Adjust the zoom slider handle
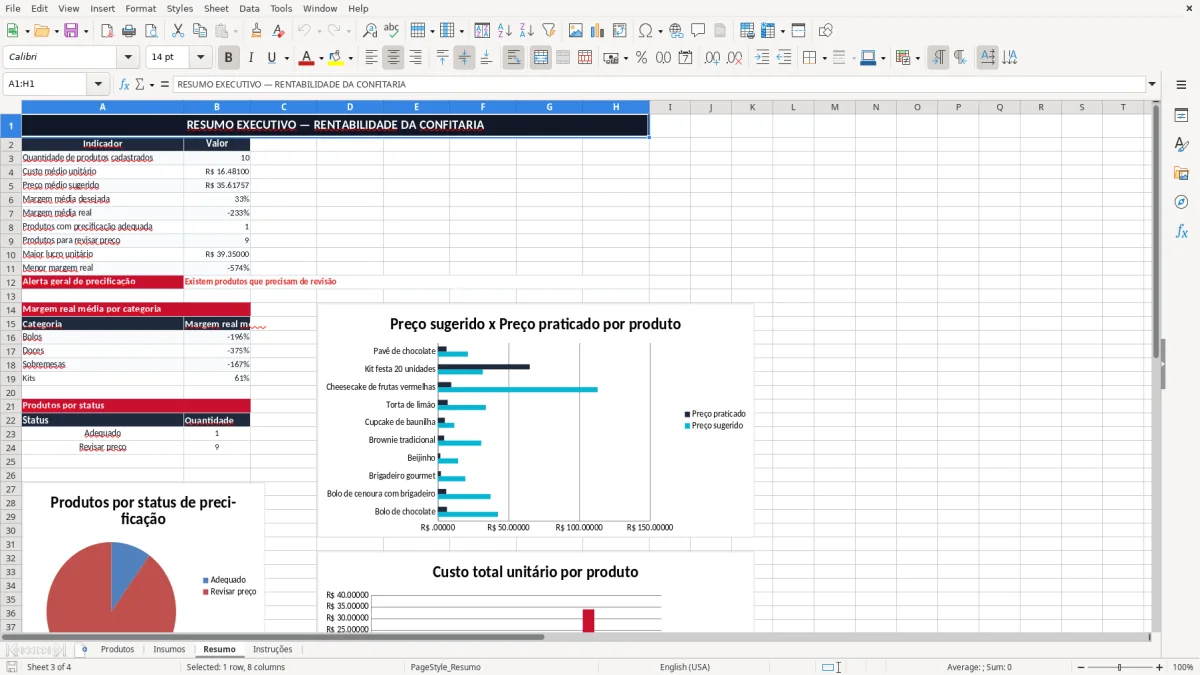This screenshot has height=675, width=1200. (1119, 667)
